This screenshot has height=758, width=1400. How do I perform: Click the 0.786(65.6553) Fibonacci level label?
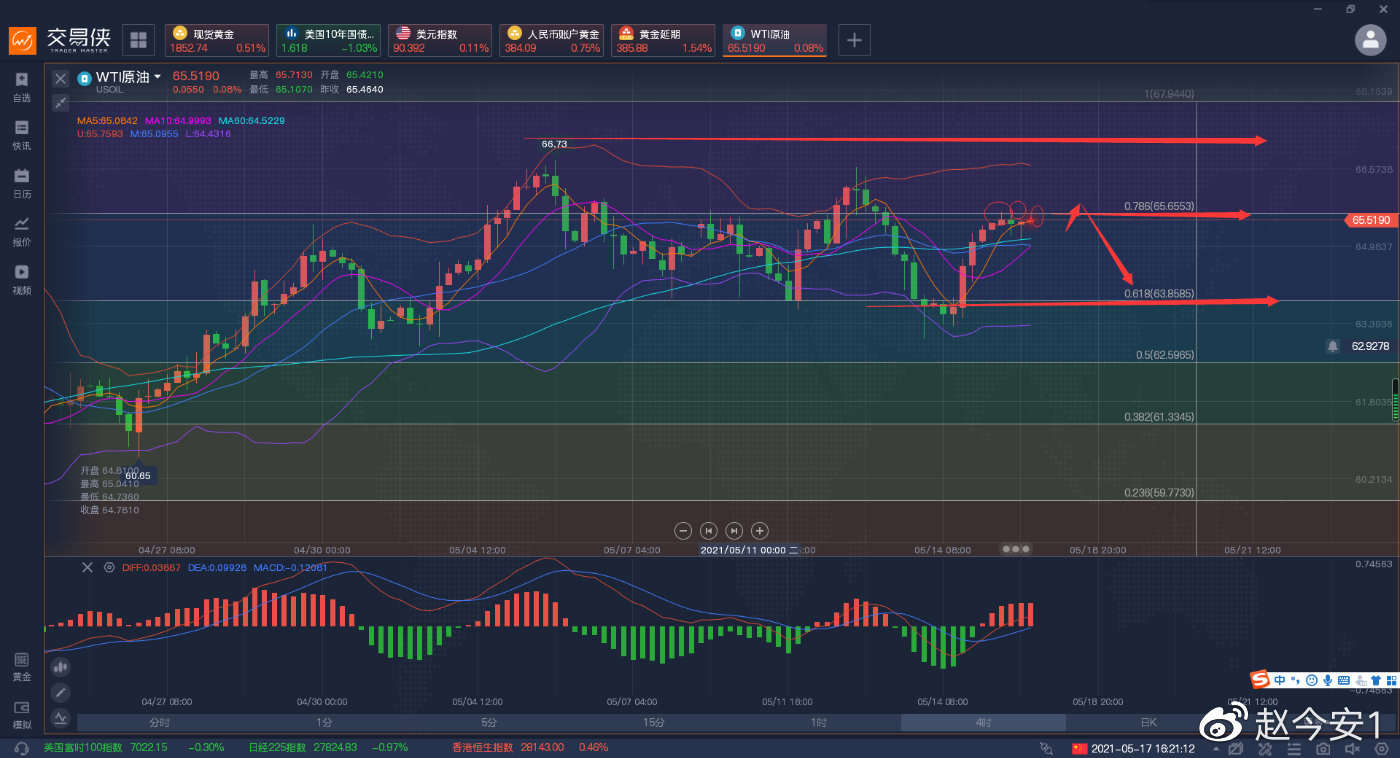point(1159,206)
